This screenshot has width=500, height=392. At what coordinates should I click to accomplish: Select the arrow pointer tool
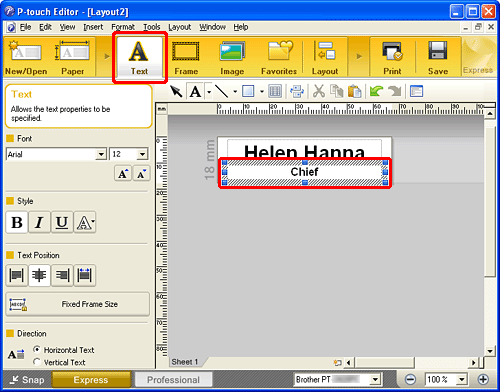coord(176,91)
